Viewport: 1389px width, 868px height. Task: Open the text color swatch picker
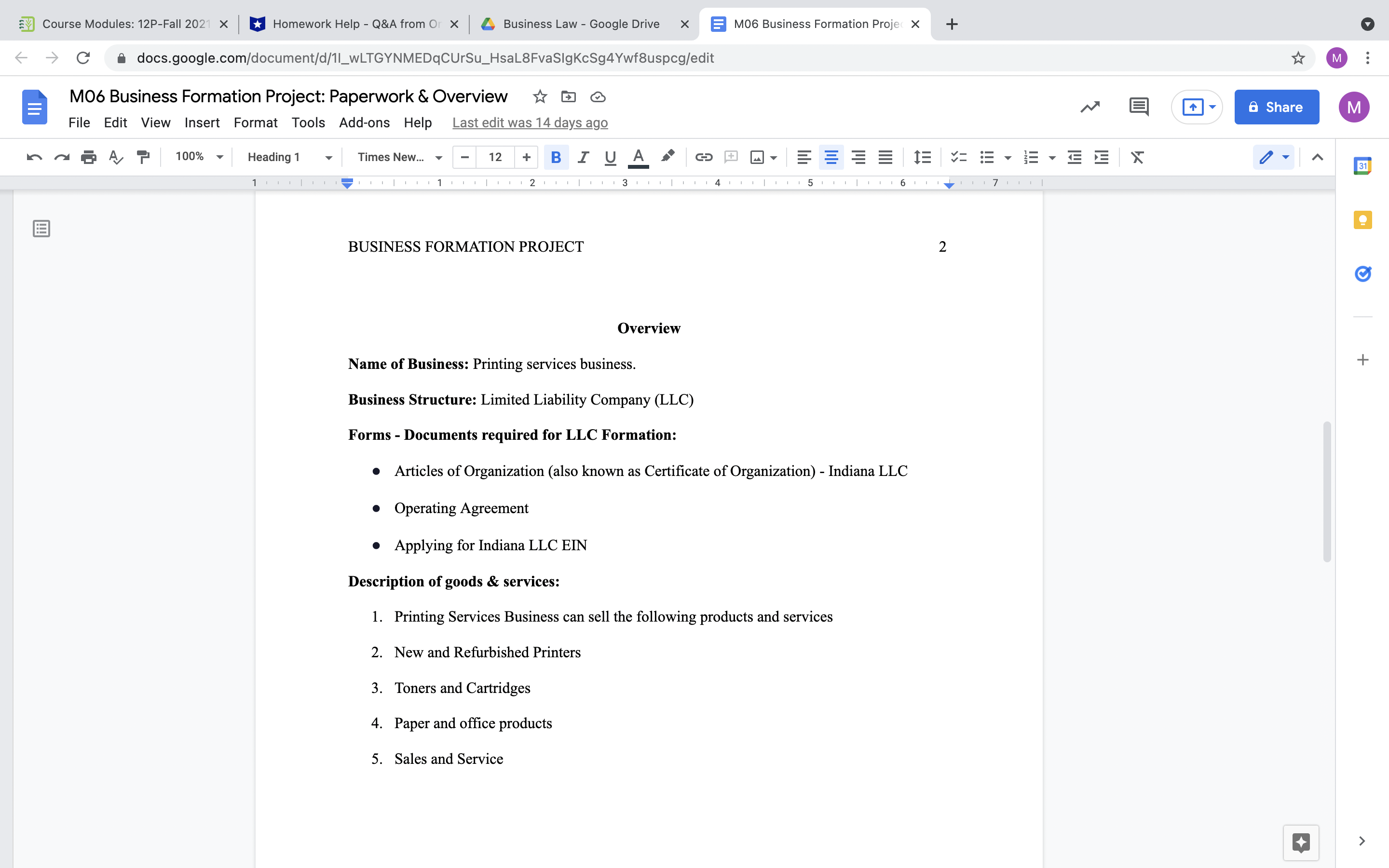coord(638,157)
